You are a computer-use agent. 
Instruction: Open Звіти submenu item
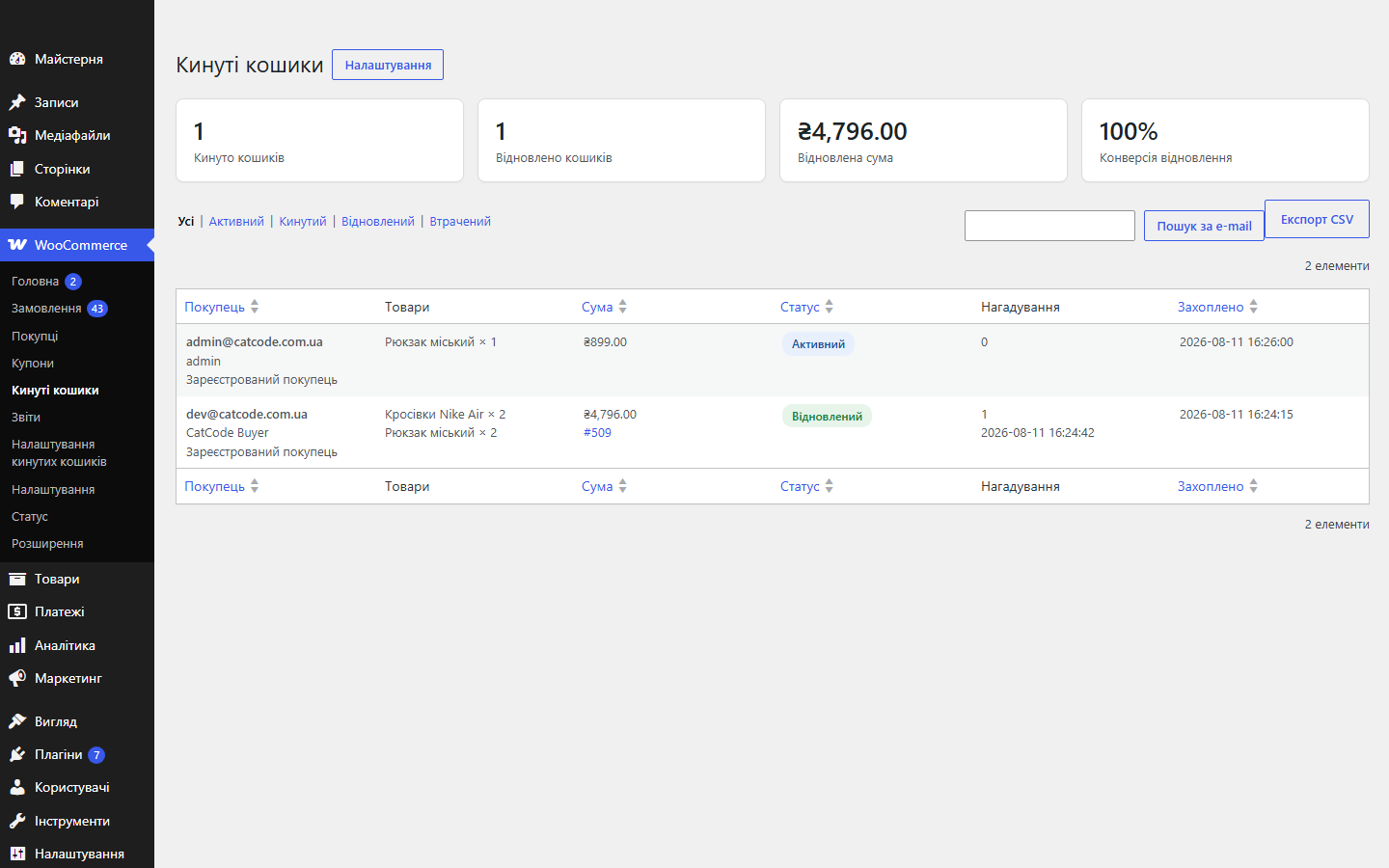point(26,418)
